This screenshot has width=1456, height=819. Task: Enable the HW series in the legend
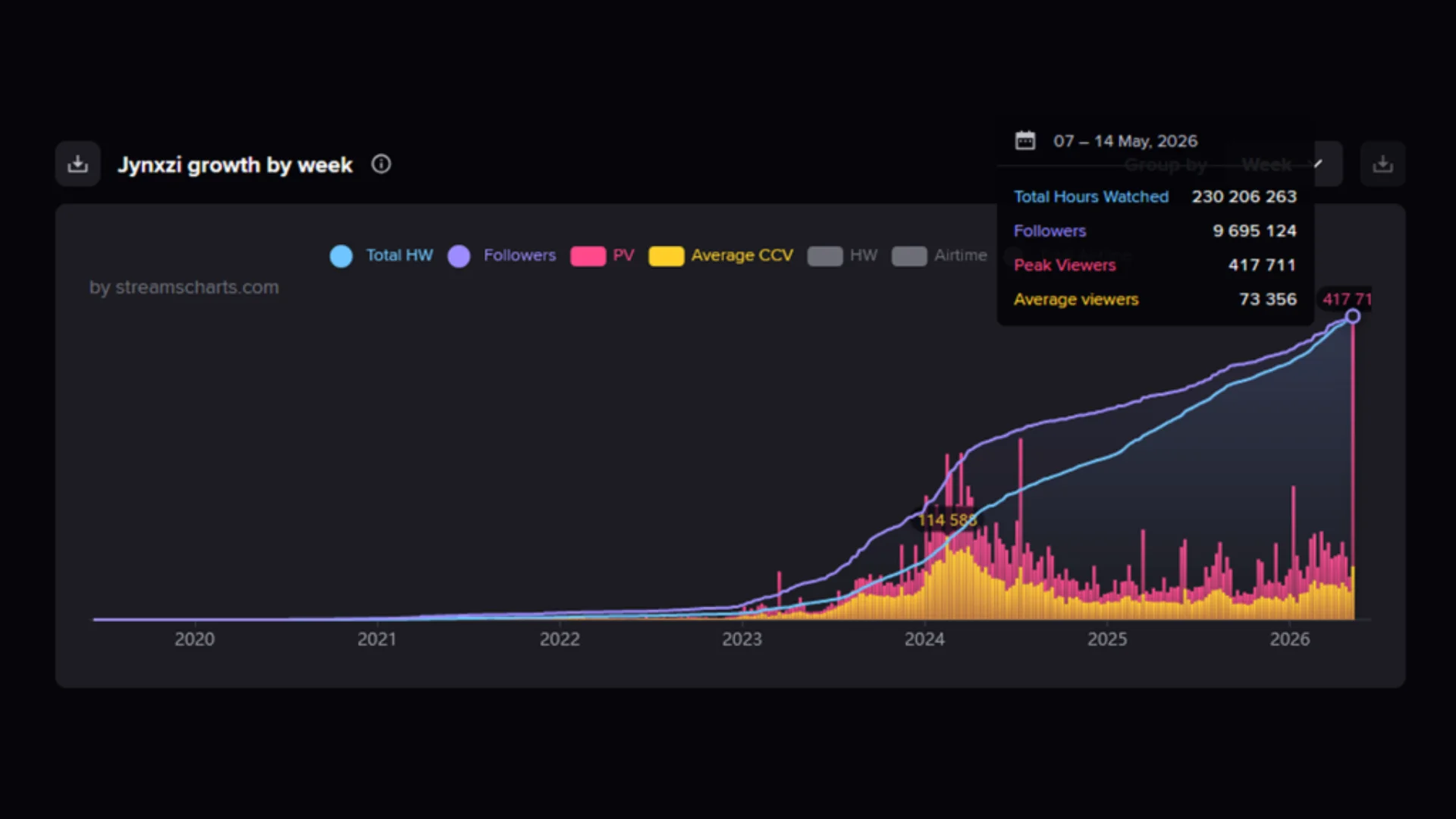pyautogui.click(x=843, y=256)
